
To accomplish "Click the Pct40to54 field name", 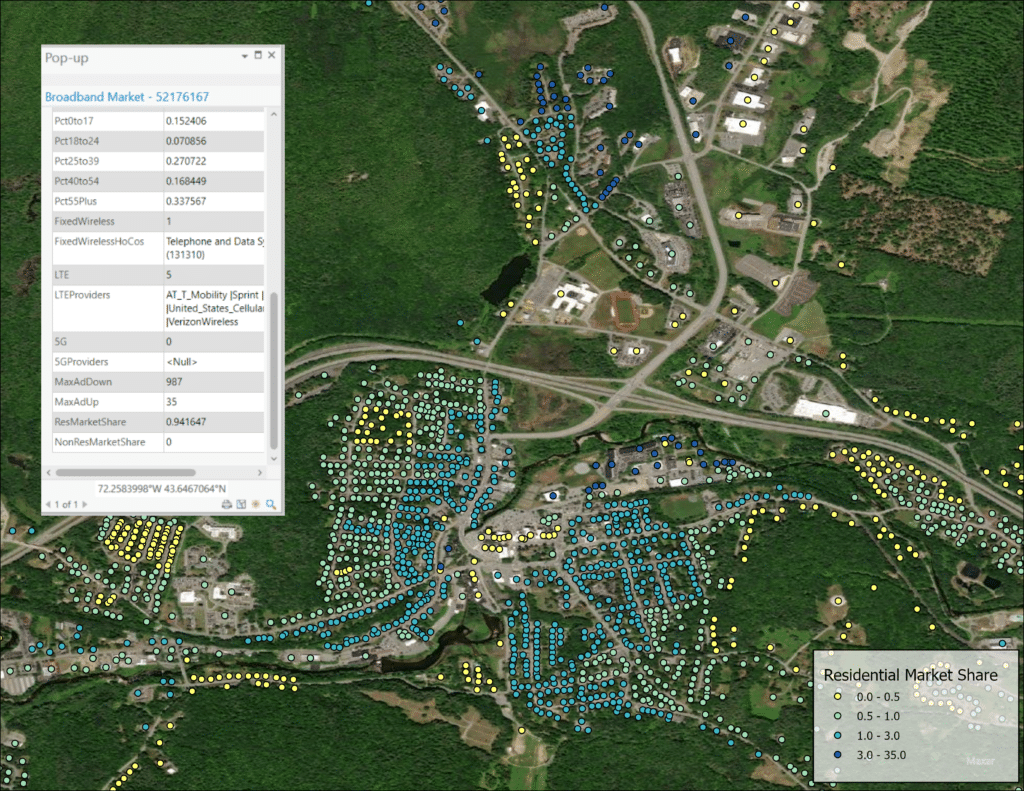I will [77, 181].
